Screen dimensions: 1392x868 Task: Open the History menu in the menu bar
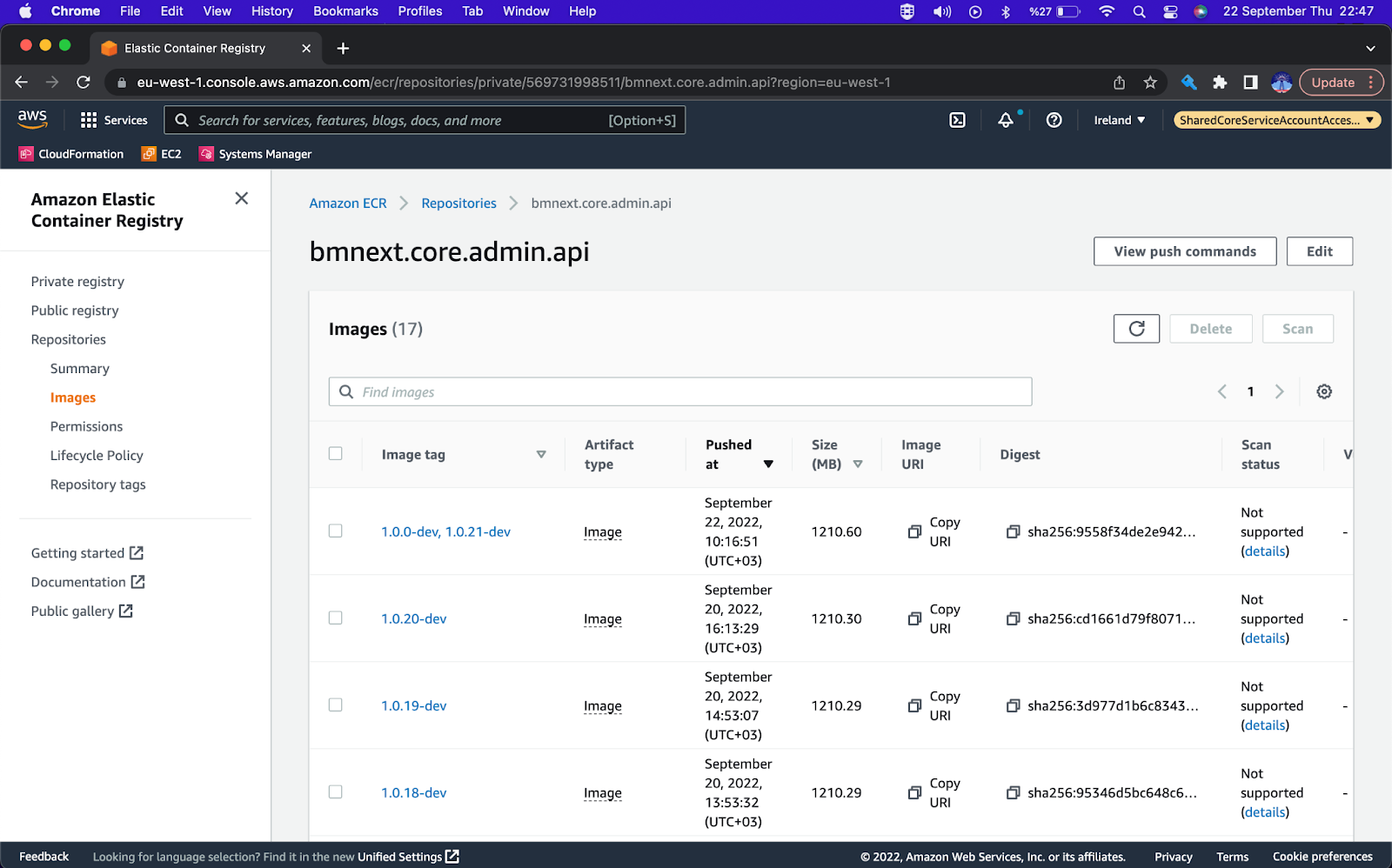pyautogui.click(x=271, y=11)
